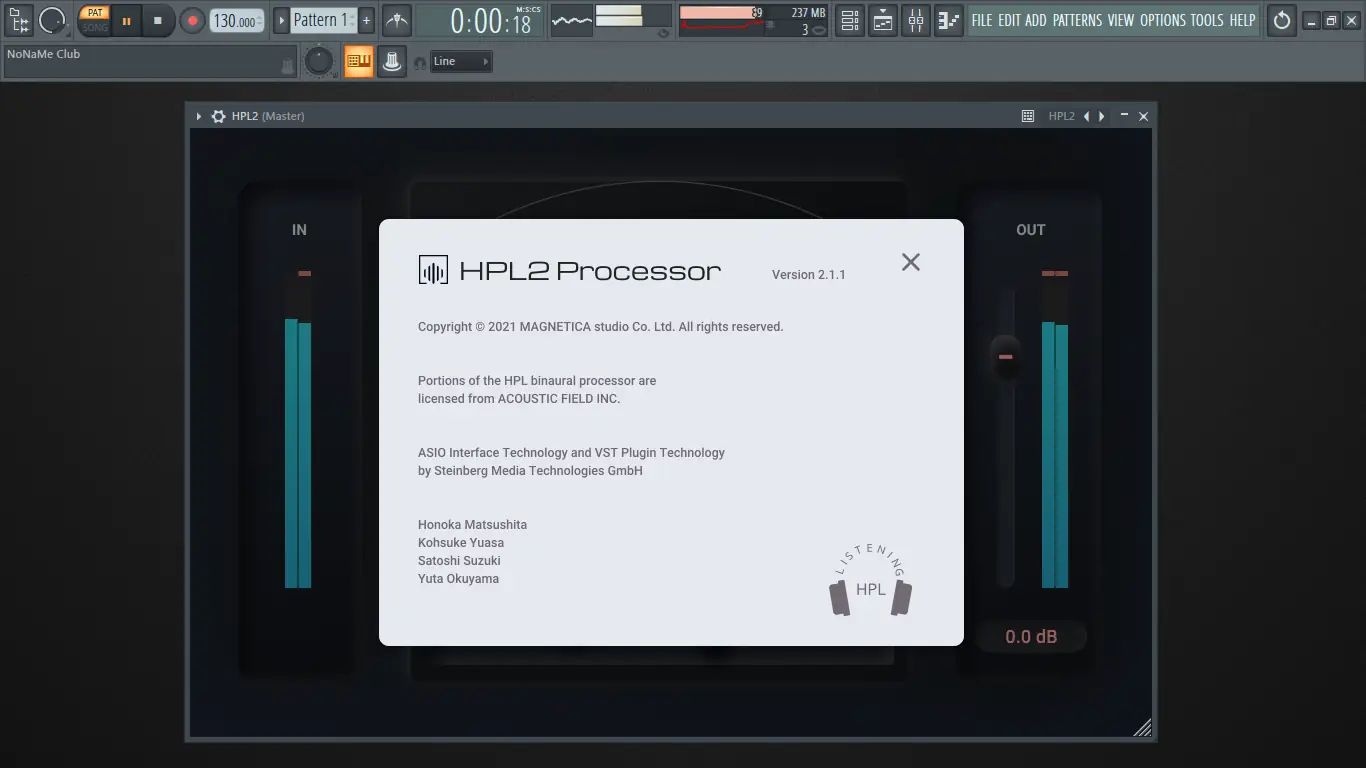Image resolution: width=1366 pixels, height=768 pixels.
Task: Click the multilink to controllers knob icon
Action: (x=392, y=61)
